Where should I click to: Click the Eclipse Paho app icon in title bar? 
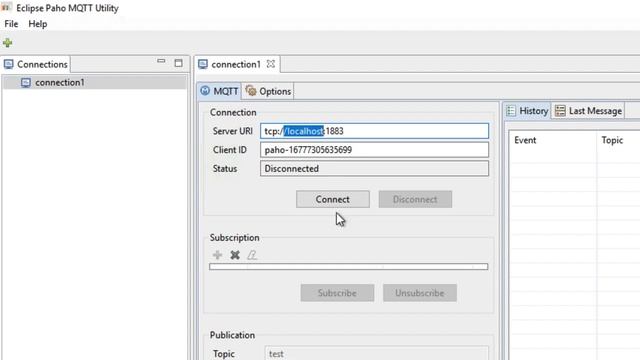point(7,7)
